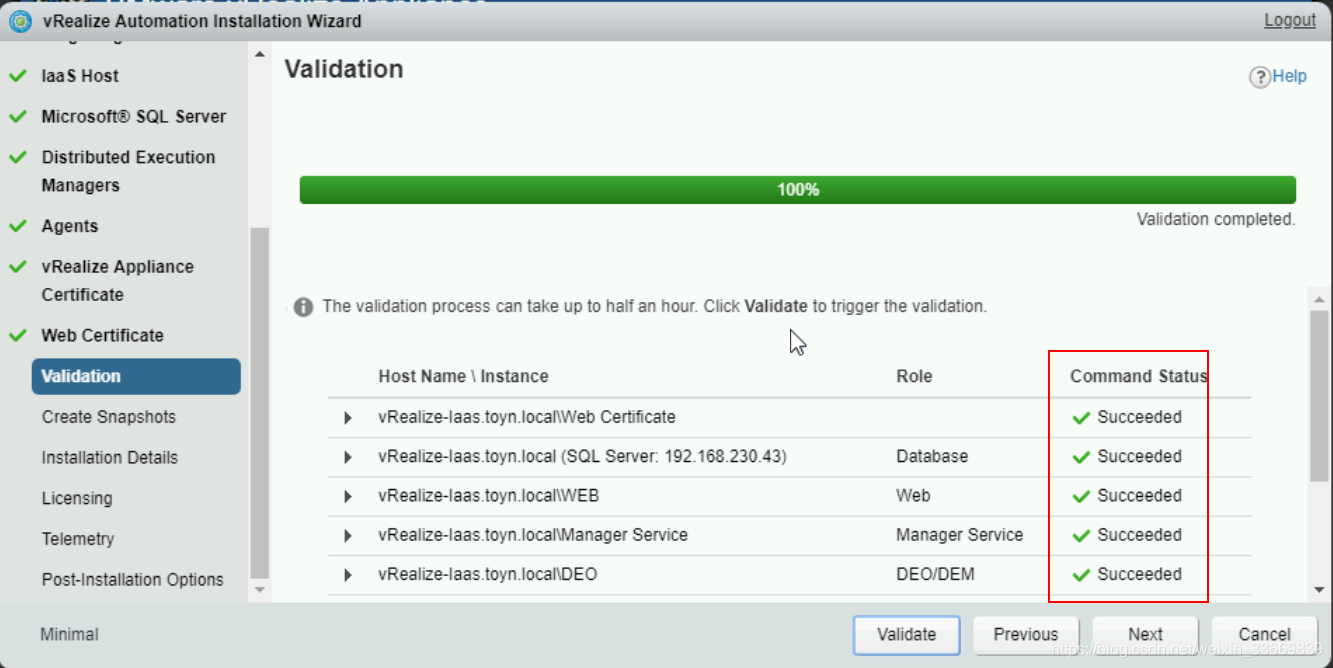Expand the vRealize-Iaas.toyn.local\DEO row
This screenshot has height=668, width=1333.
[348, 575]
